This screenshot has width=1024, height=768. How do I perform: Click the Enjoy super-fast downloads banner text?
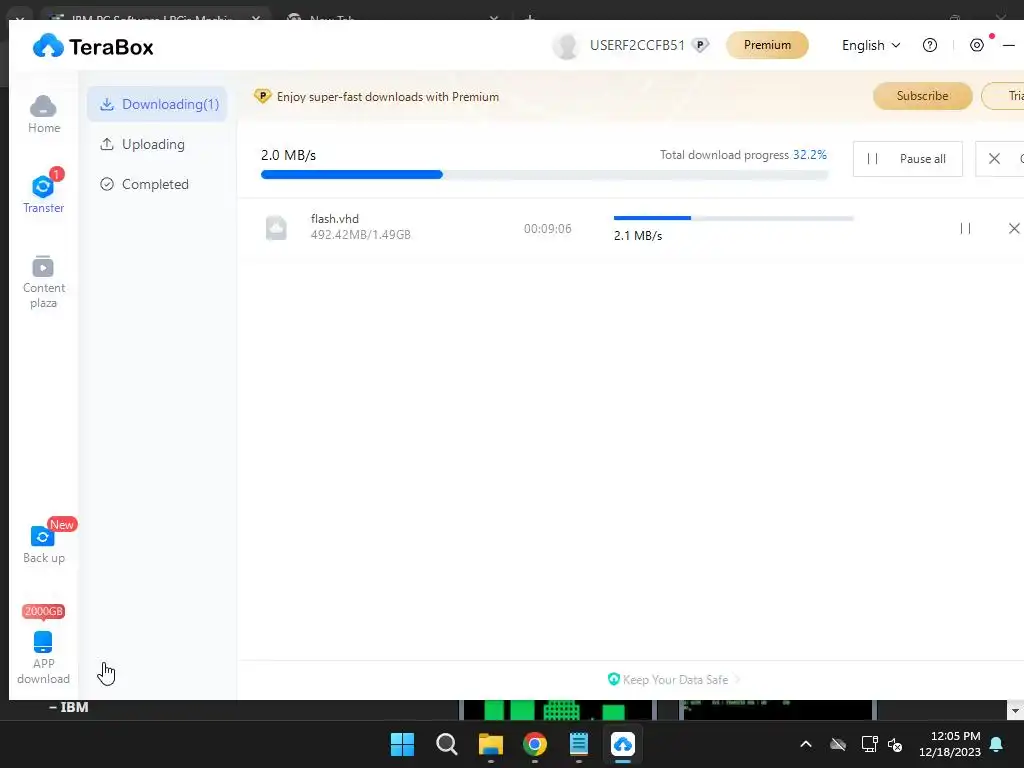pyautogui.click(x=388, y=97)
